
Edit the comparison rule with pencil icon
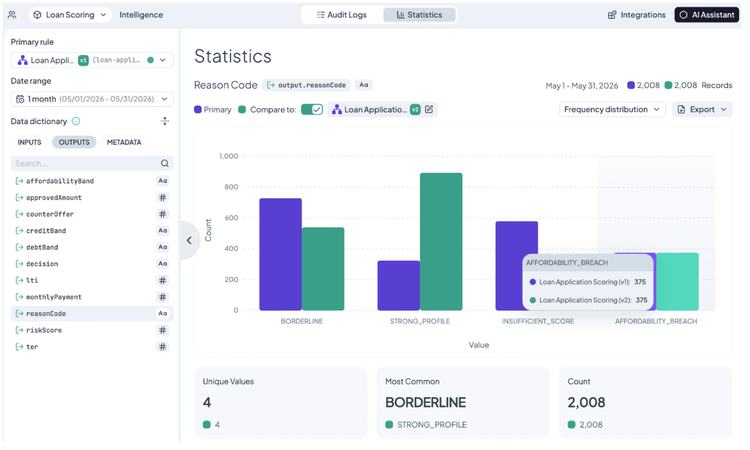(x=429, y=110)
